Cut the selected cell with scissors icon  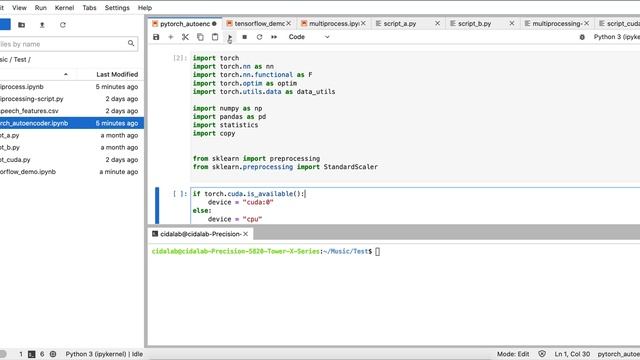[185, 37]
